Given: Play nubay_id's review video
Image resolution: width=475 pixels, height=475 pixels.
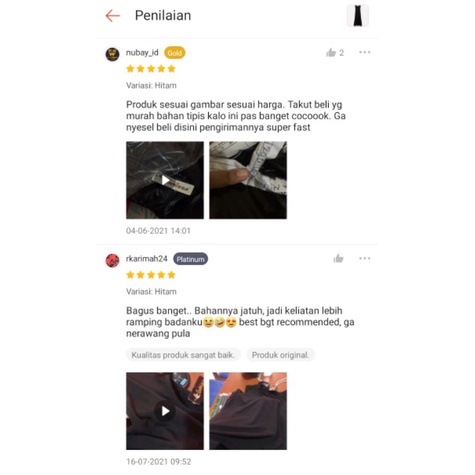Looking at the screenshot, I should 165,180.
